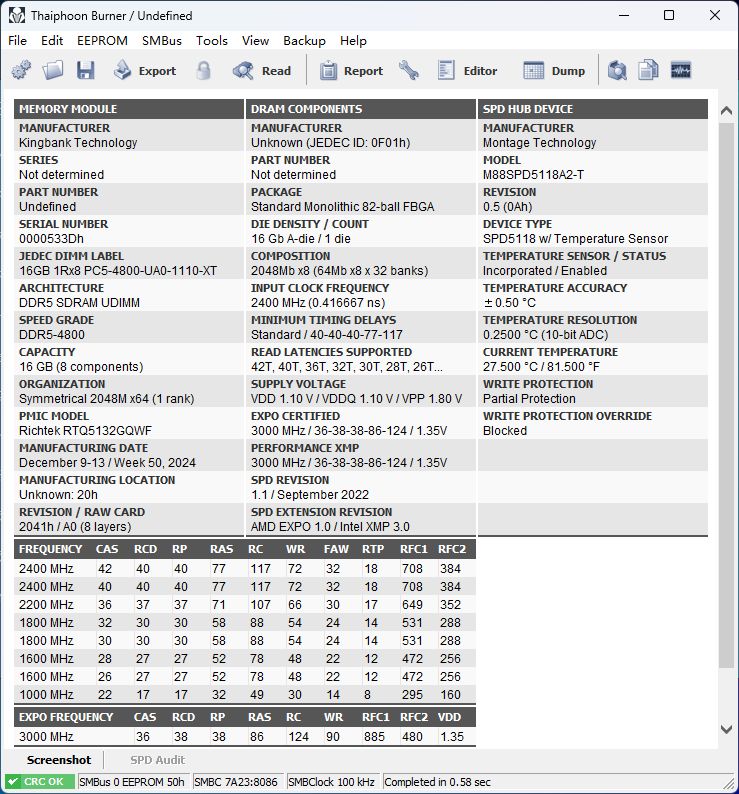
Task: Open the SMBus menu
Action: [162, 41]
